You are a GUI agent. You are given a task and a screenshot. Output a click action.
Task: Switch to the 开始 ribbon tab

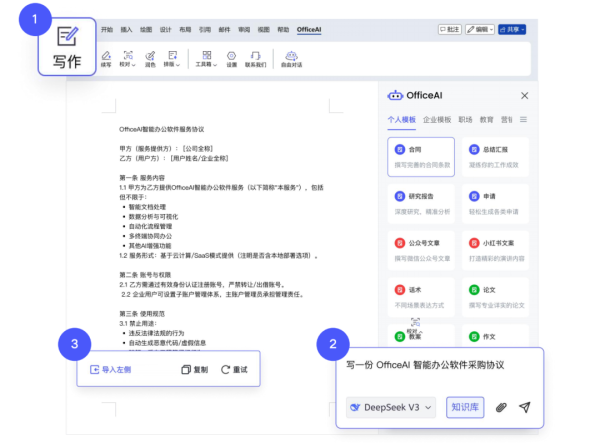click(107, 29)
